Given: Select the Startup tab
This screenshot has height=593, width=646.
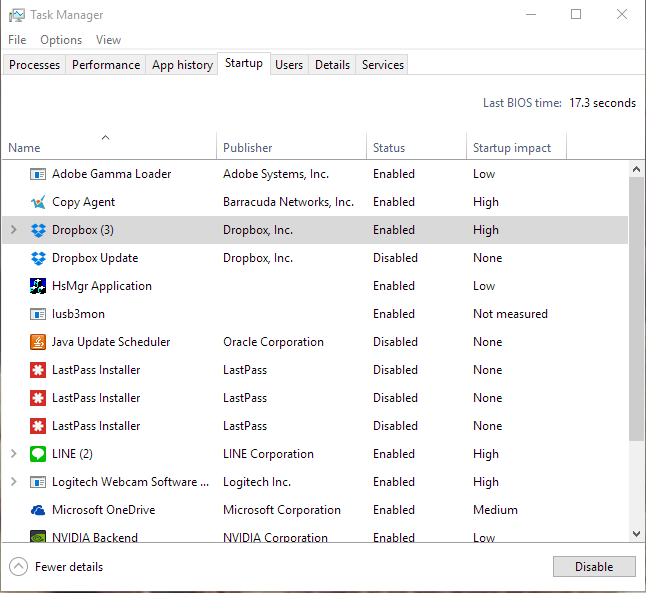Looking at the screenshot, I should (x=244, y=63).
